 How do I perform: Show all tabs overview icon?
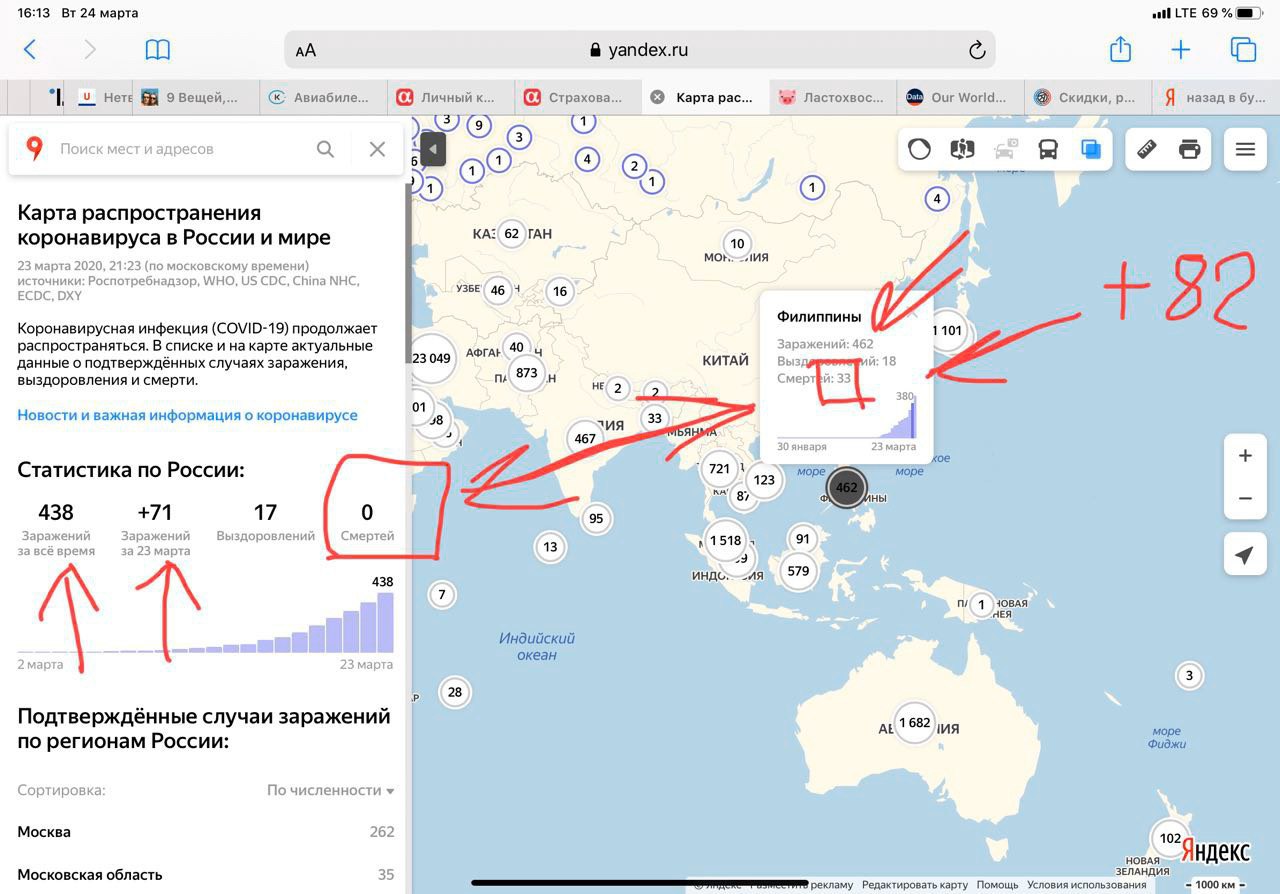(1243, 50)
